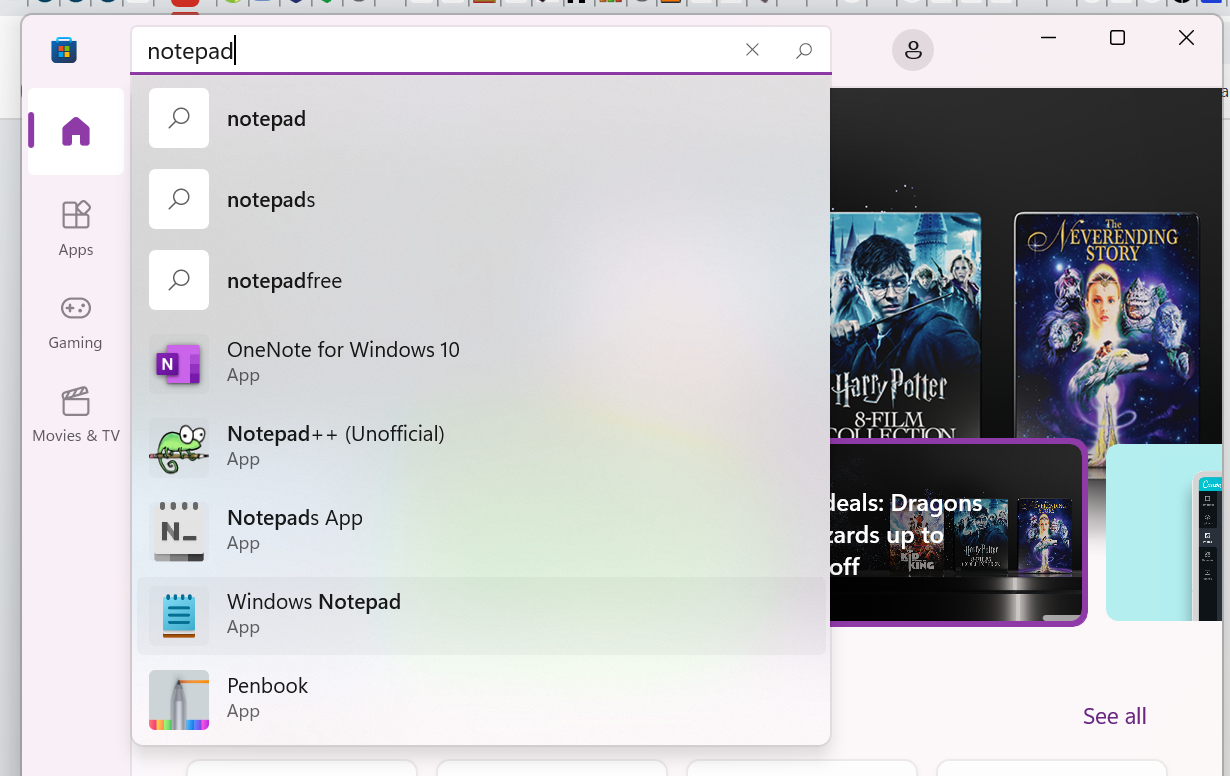The image size is (1230, 776).
Task: Open OneNote for Windows 10 result
Action: point(482,361)
